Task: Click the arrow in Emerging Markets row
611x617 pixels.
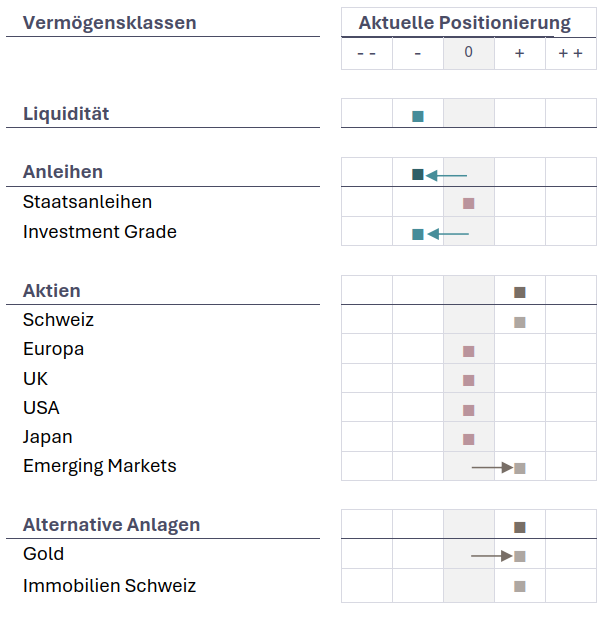Action: (492, 467)
